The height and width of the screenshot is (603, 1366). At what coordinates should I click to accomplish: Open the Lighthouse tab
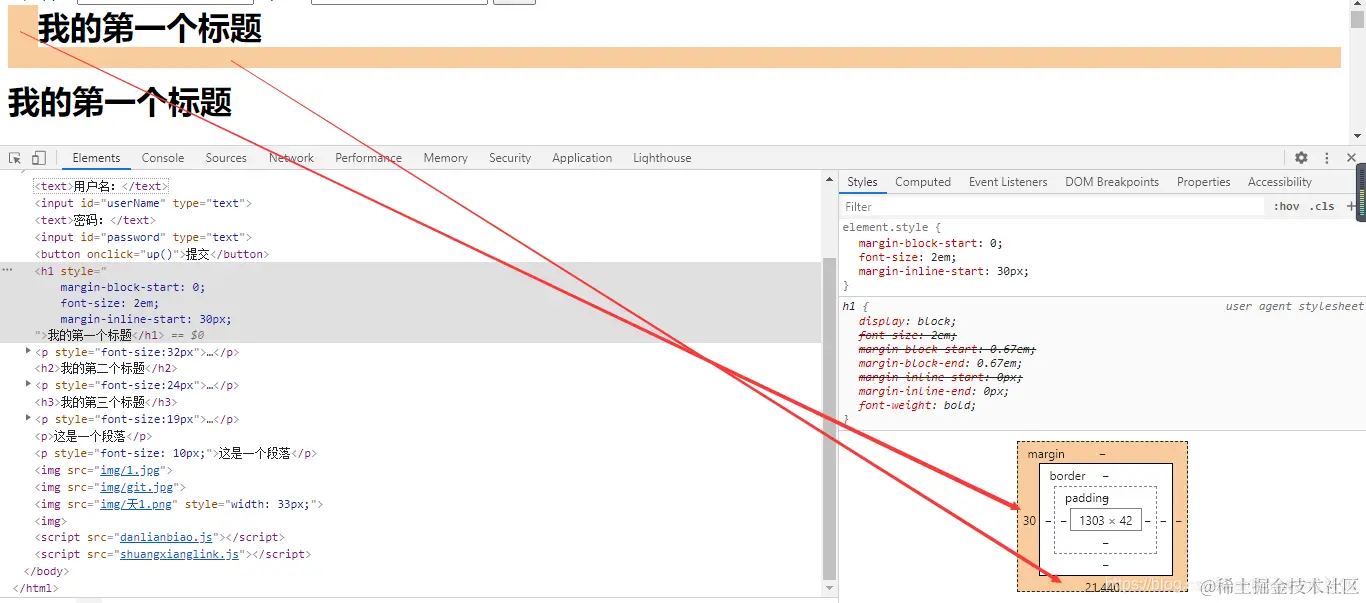[662, 158]
